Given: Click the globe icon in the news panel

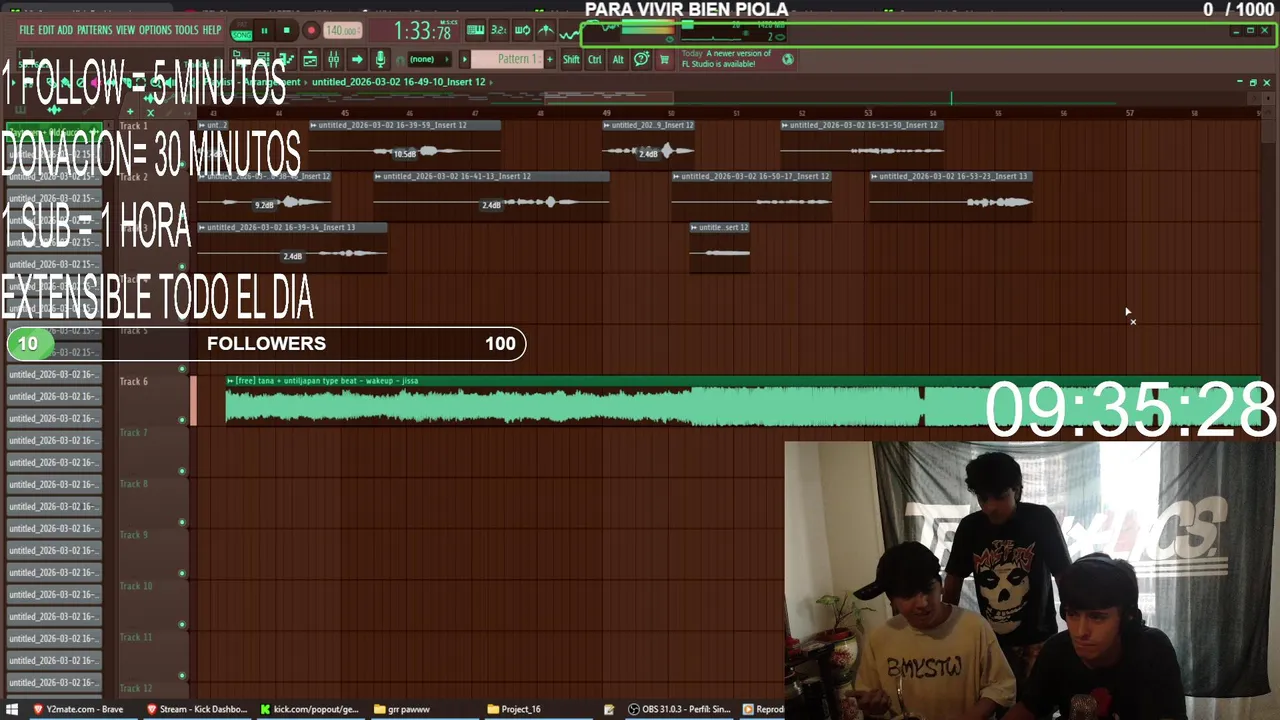Looking at the screenshot, I should tap(788, 59).
